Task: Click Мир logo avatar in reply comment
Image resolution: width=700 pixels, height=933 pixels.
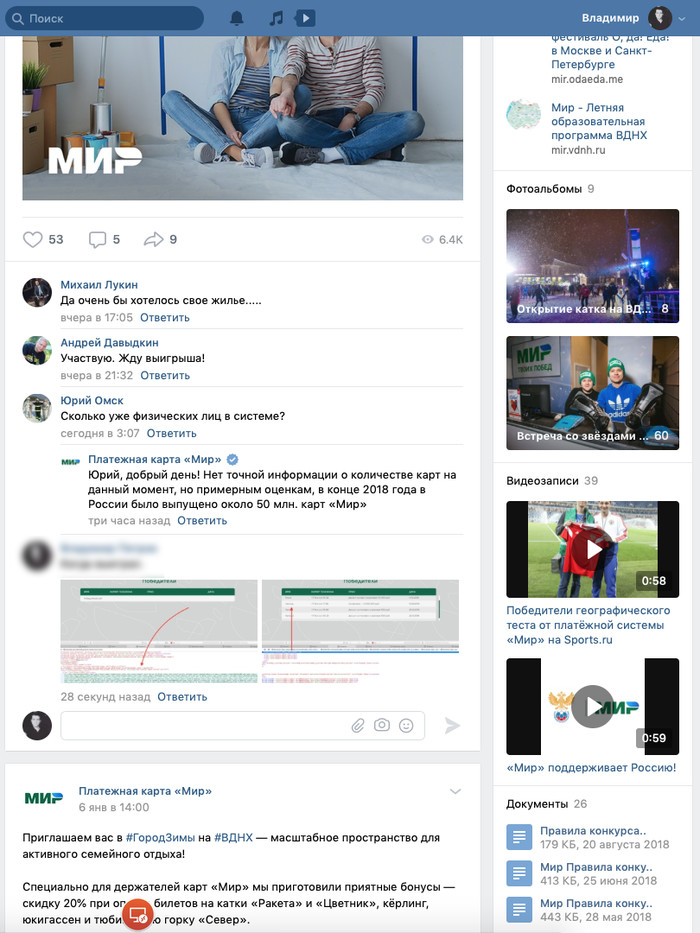Action: tap(70, 462)
